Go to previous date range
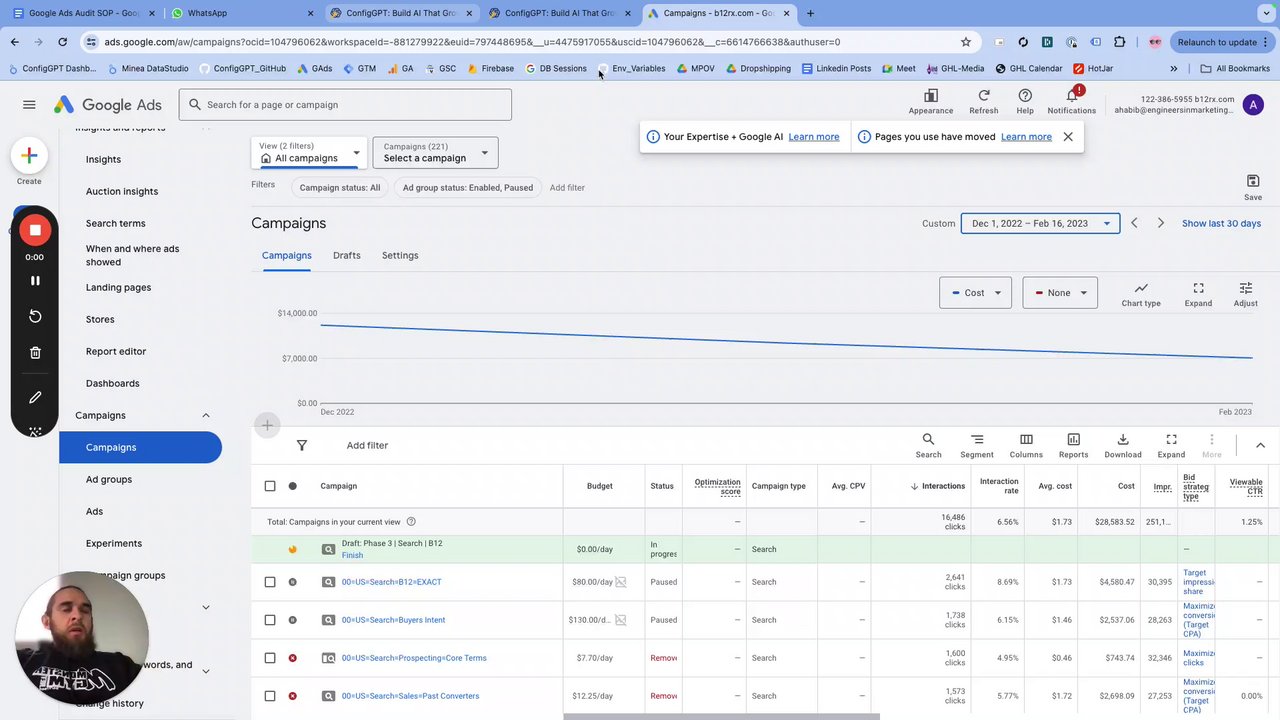This screenshot has height=720, width=1280. point(1134,223)
